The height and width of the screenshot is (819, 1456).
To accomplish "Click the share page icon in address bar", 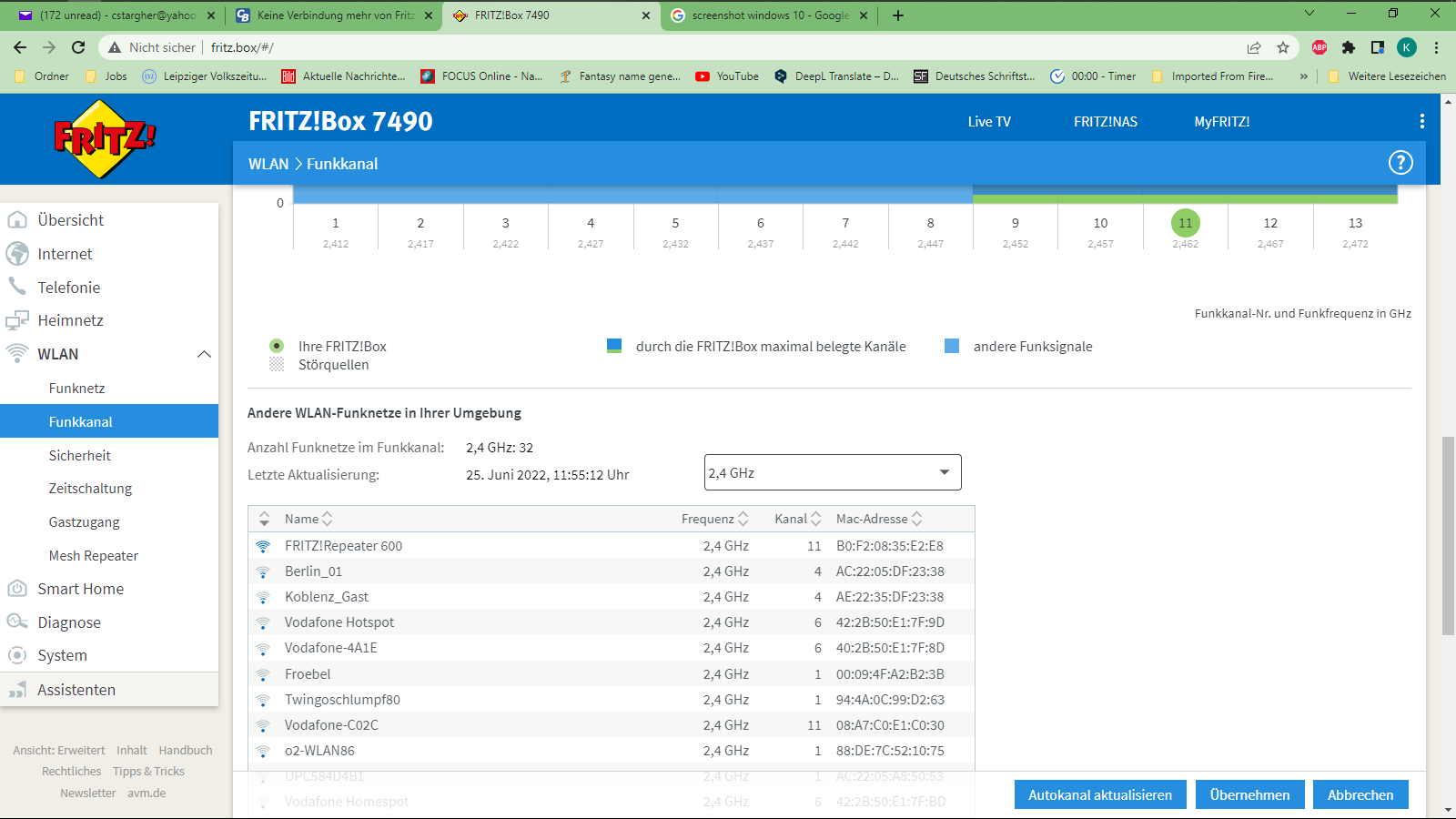I will click(x=1254, y=47).
